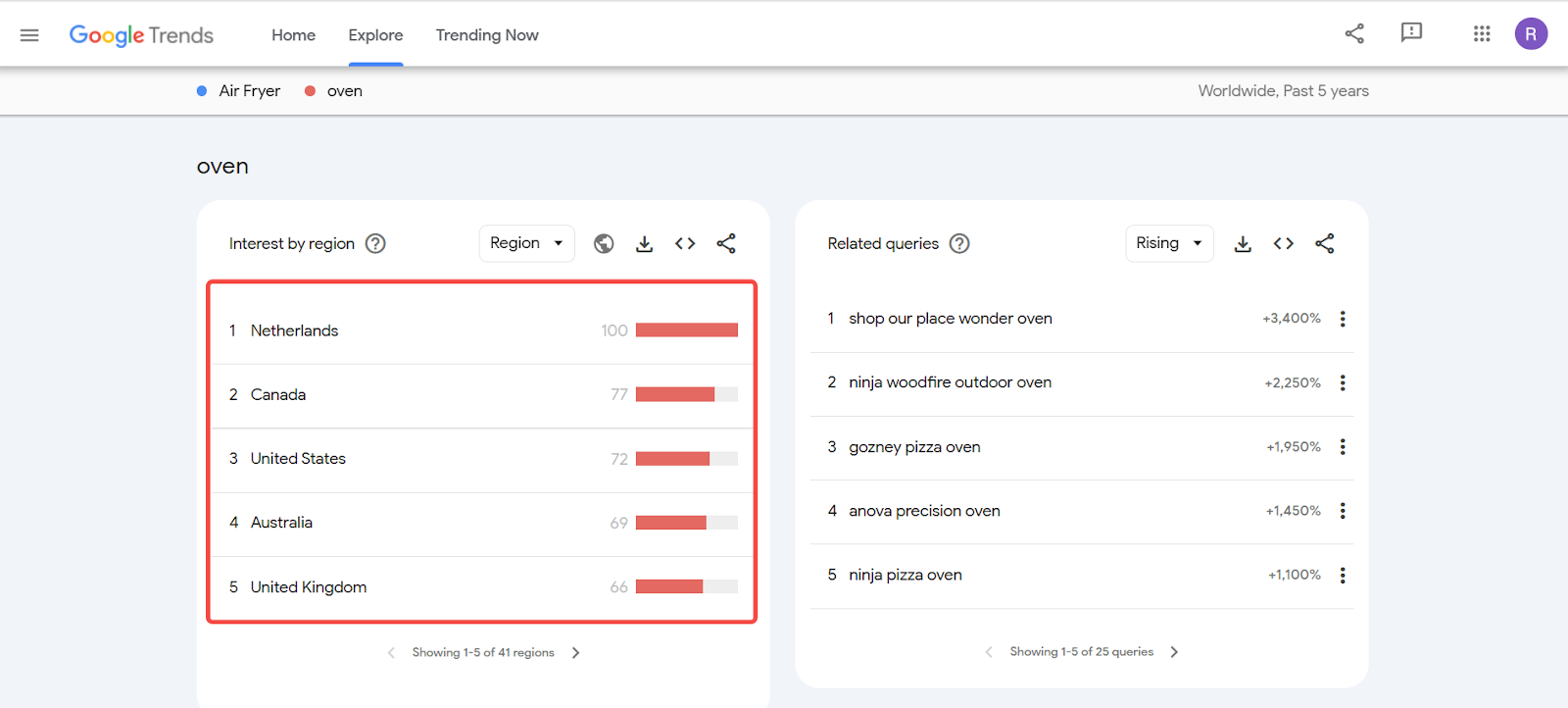Click the Netherlands region row
1568x708 pixels.
click(x=481, y=330)
